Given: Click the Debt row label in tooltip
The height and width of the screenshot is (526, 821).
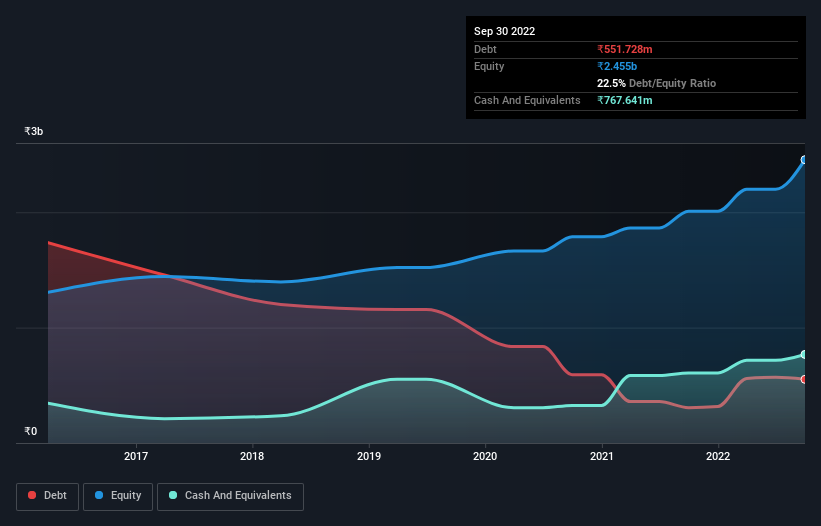Looking at the screenshot, I should [485, 49].
